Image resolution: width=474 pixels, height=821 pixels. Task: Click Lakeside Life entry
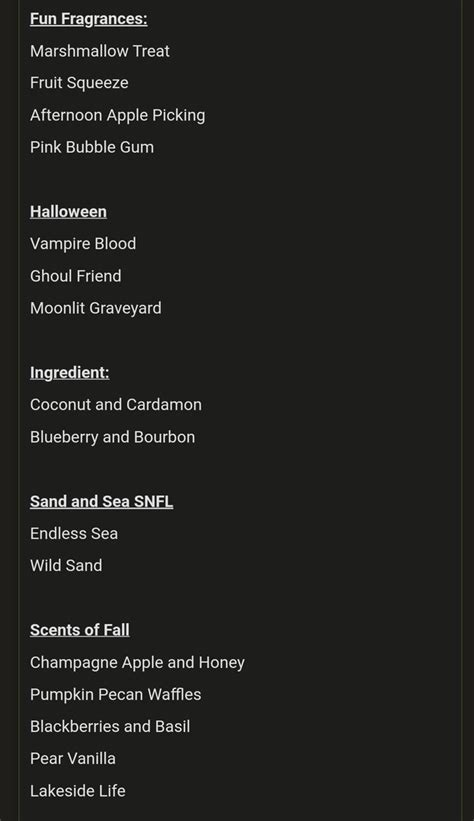(78, 791)
